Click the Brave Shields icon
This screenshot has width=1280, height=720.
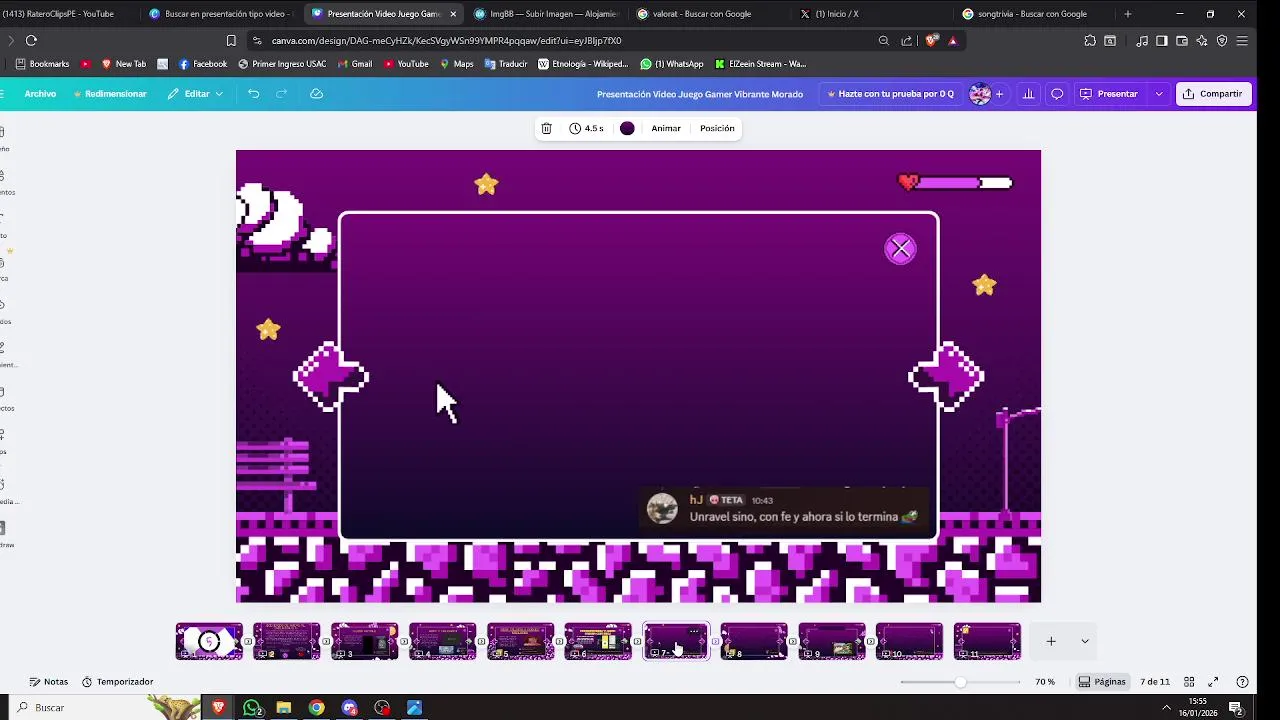coord(932,40)
